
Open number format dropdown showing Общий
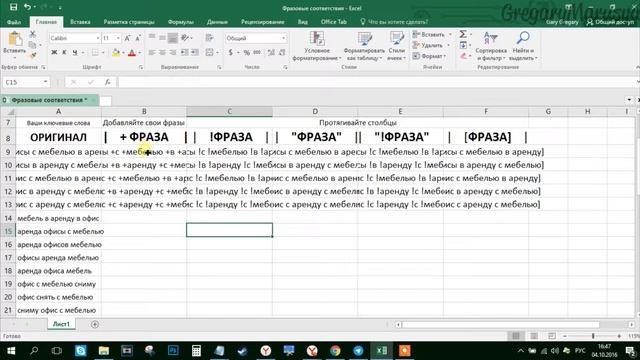(x=283, y=38)
